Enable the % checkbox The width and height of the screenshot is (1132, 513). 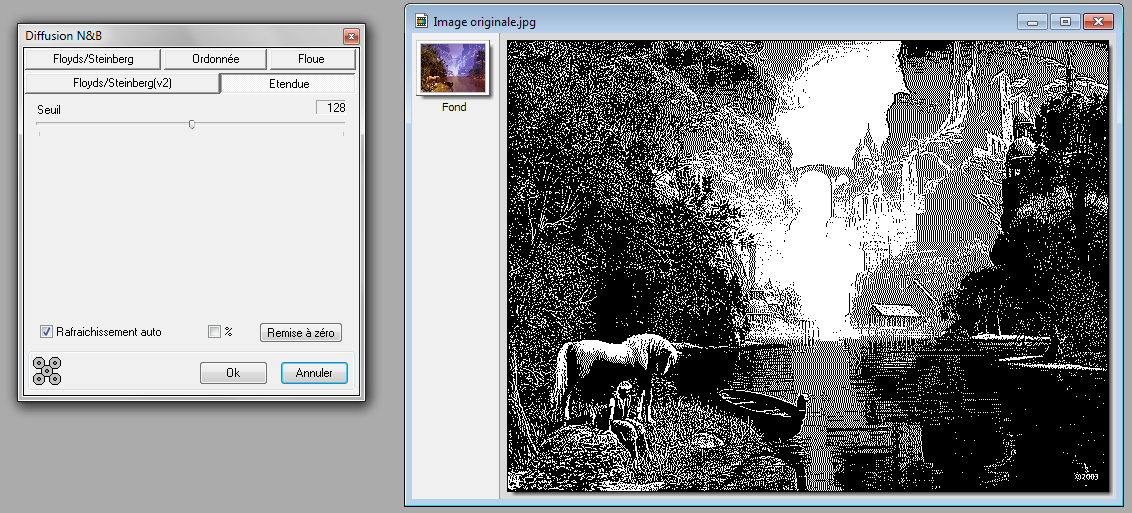(214, 332)
